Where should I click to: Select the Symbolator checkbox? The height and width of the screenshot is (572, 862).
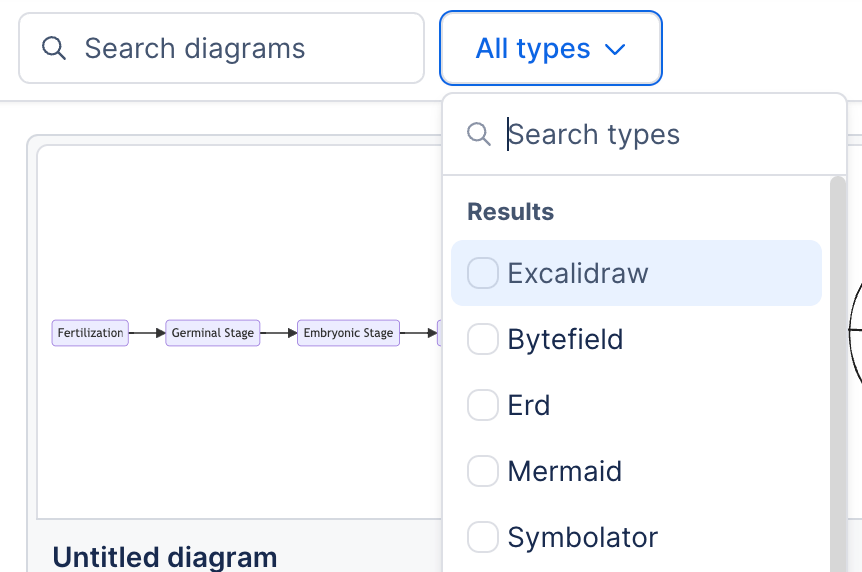pos(483,537)
